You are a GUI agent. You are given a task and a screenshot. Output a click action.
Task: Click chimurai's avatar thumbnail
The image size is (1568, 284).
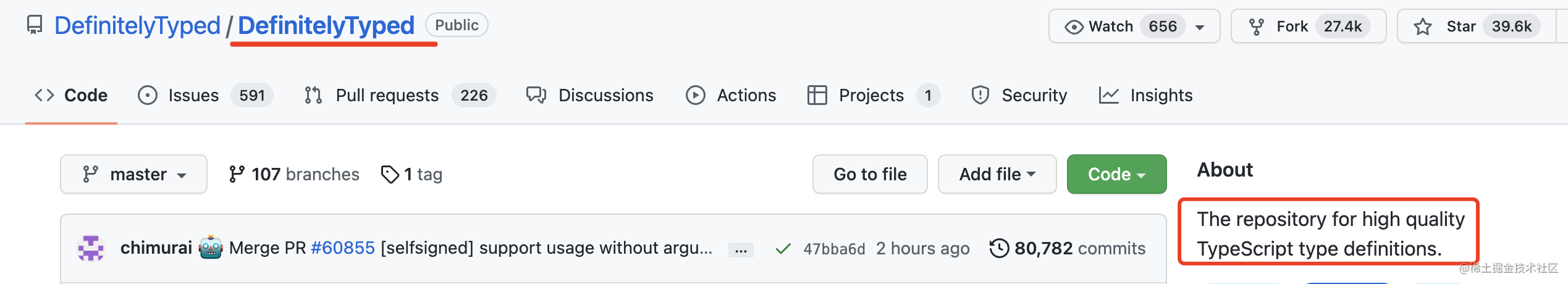coord(91,248)
